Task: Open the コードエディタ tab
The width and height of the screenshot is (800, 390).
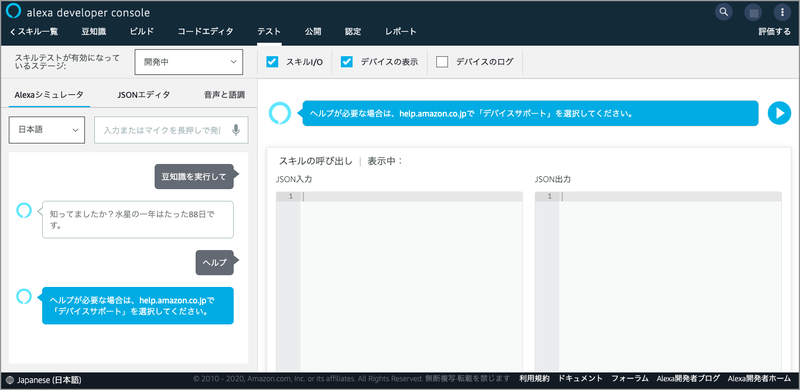Action: (x=206, y=32)
